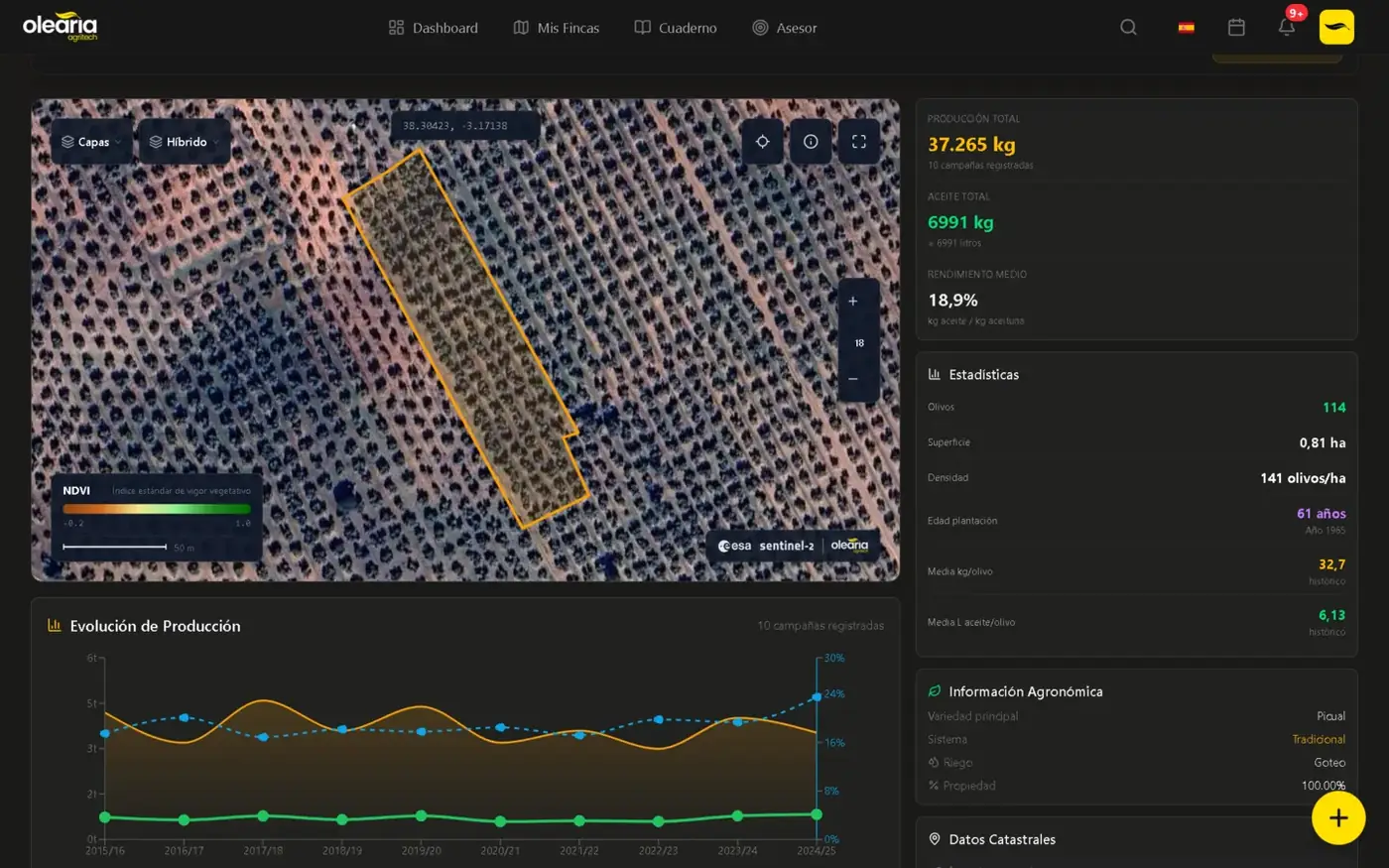Show map info via info icon
The width and height of the screenshot is (1389, 868).
pyautogui.click(x=811, y=142)
